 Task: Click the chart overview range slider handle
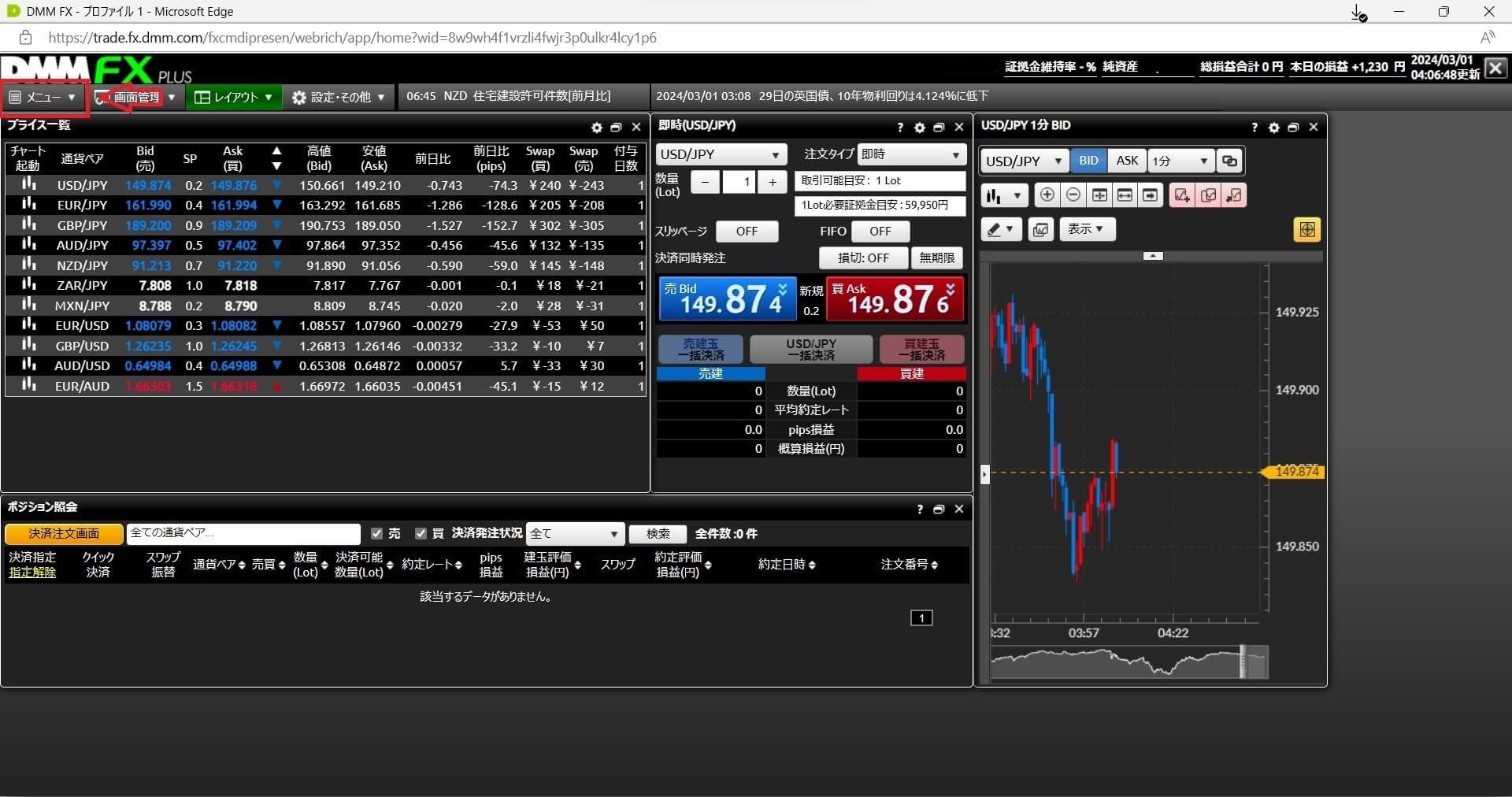click(1243, 662)
